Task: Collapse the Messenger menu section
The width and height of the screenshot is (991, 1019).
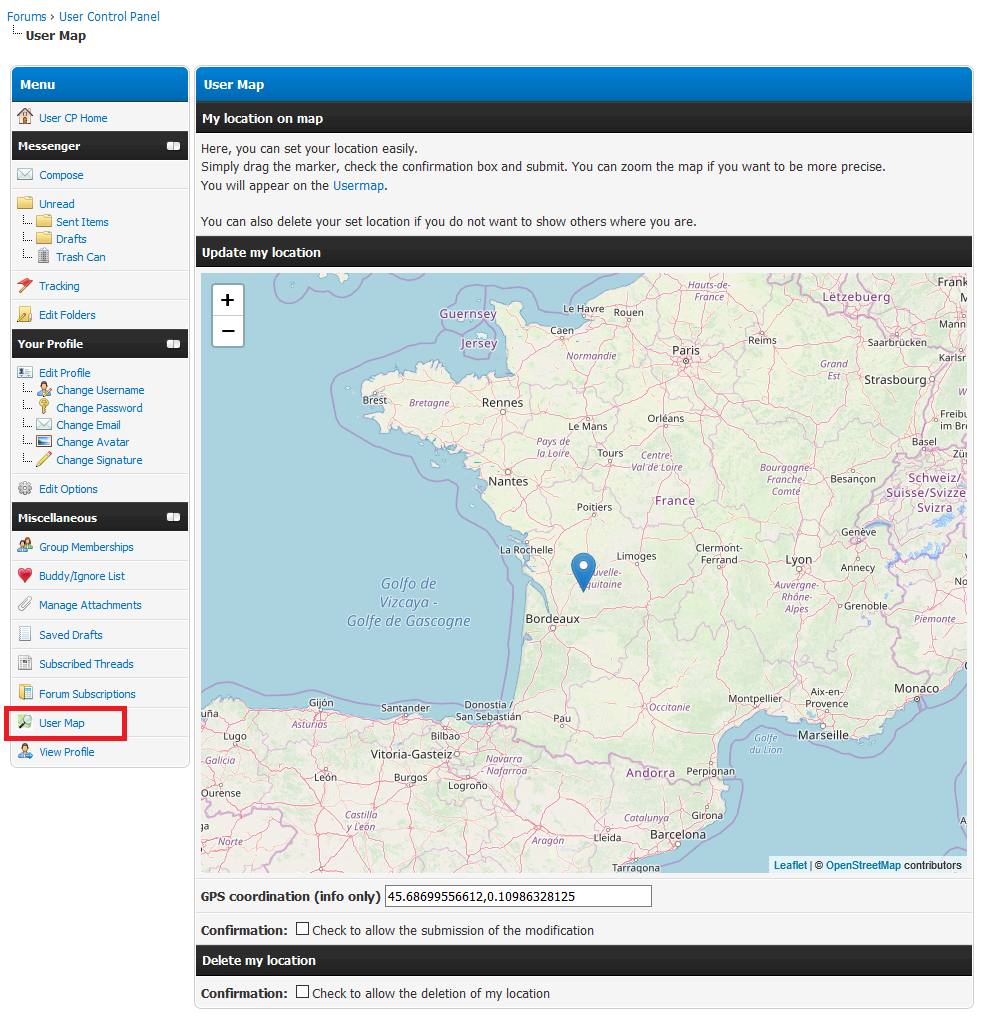Action: [x=173, y=146]
